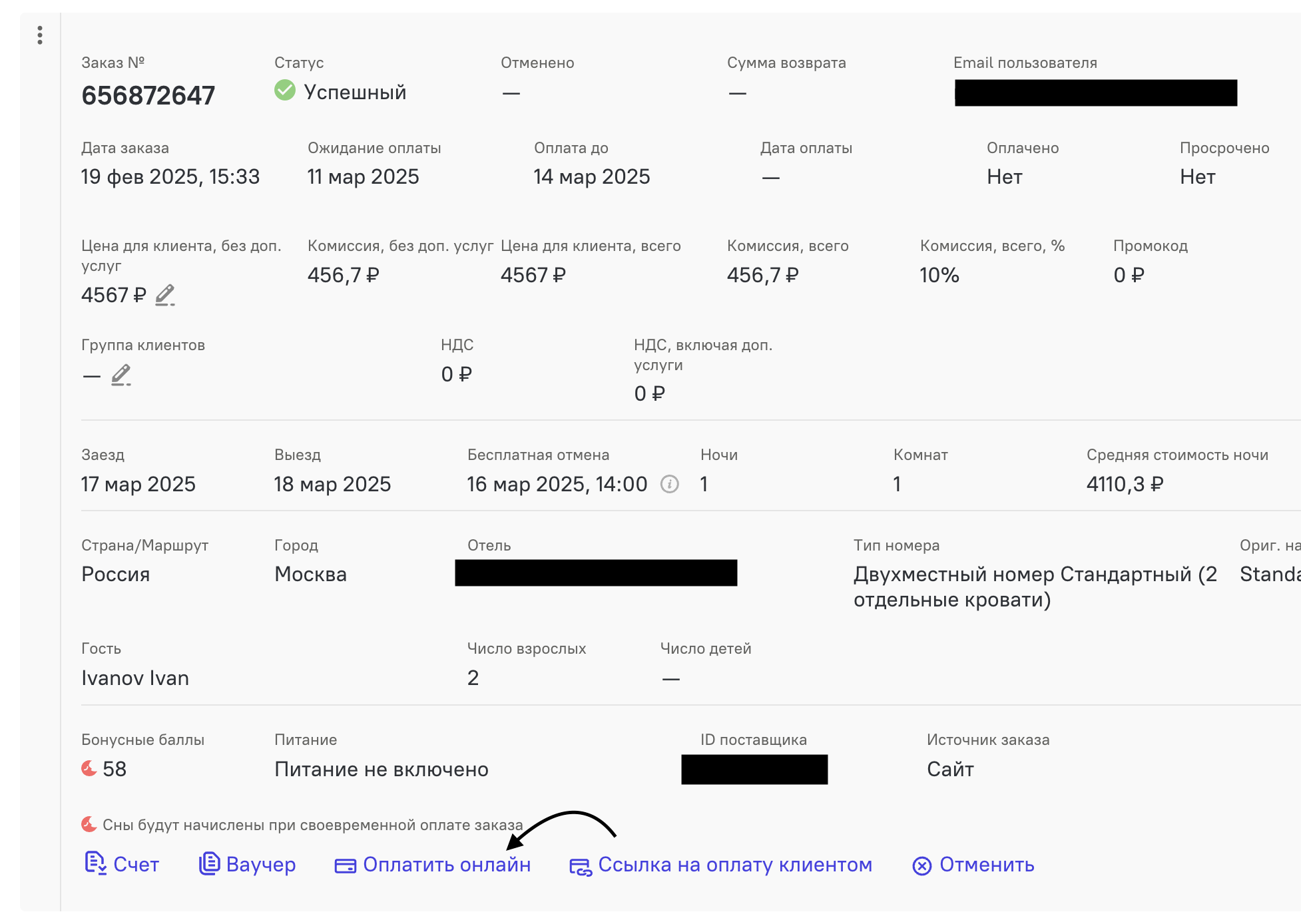Edit the client group field
This screenshot has height=924, width=1301.
pos(121,375)
